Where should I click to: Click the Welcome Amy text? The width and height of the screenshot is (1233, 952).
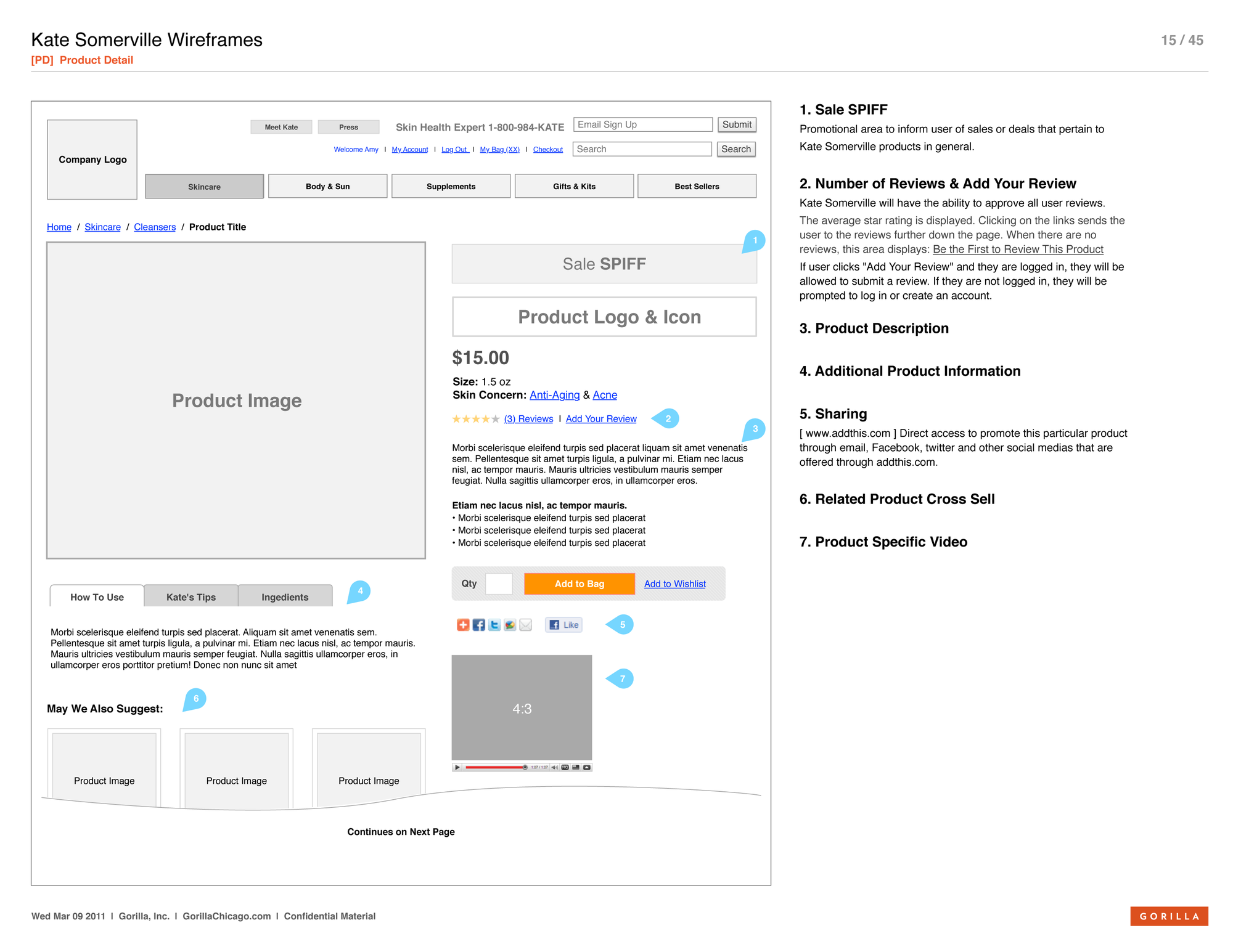pyautogui.click(x=356, y=150)
